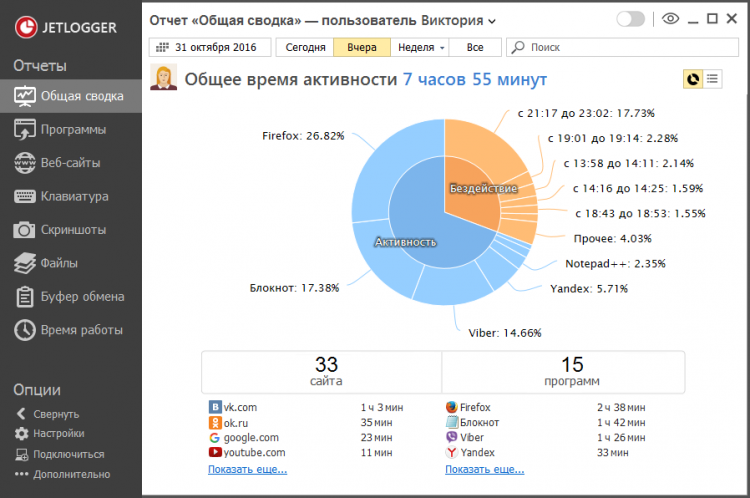Image resolution: width=750 pixels, height=498 pixels.
Task: Open the Клавиатура report
Action: pos(71,196)
